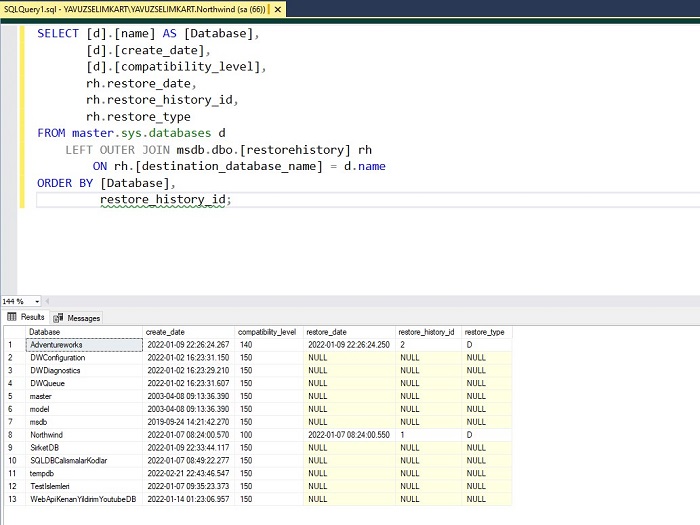Click row header number 13

[x=15, y=499]
